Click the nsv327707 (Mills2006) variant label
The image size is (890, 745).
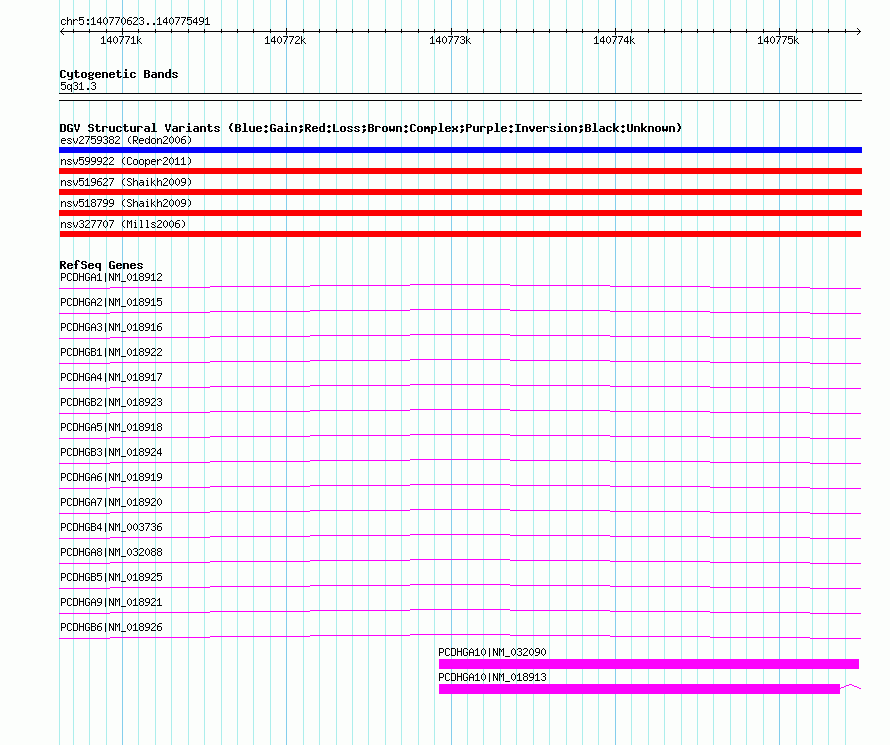coord(123,224)
